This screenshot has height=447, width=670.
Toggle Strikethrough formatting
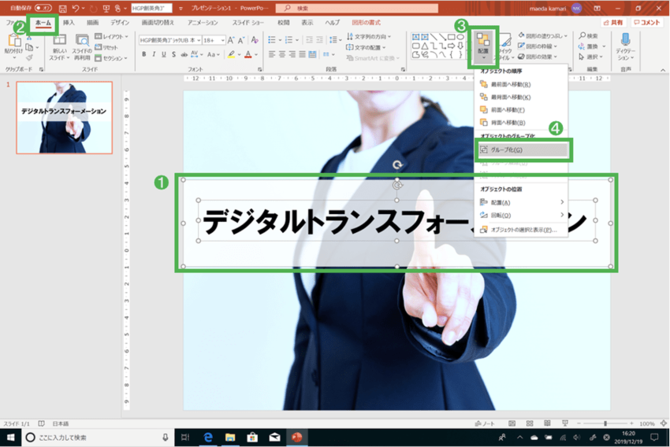click(x=184, y=54)
